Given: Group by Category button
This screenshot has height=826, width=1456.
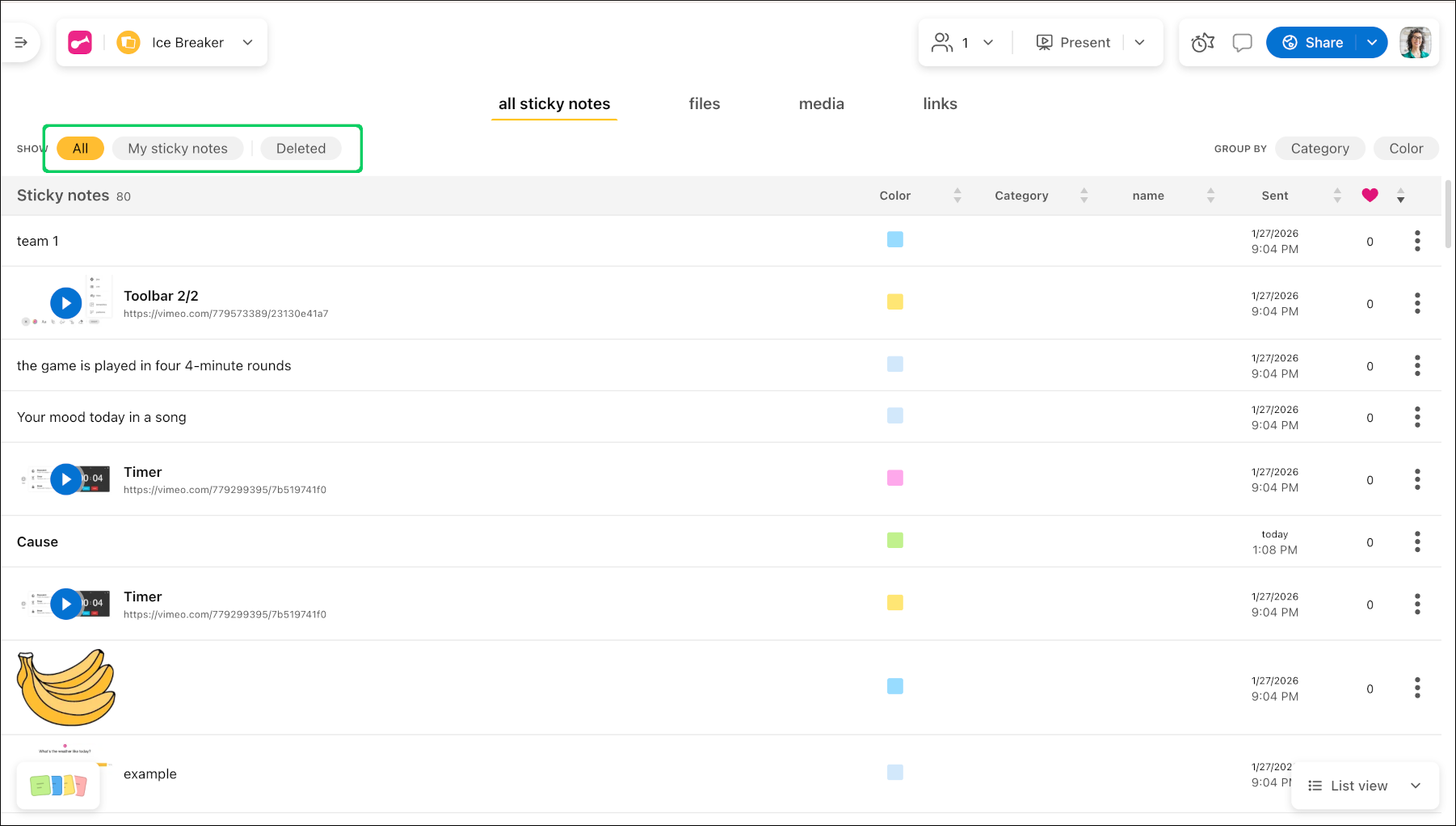Looking at the screenshot, I should point(1319,149).
